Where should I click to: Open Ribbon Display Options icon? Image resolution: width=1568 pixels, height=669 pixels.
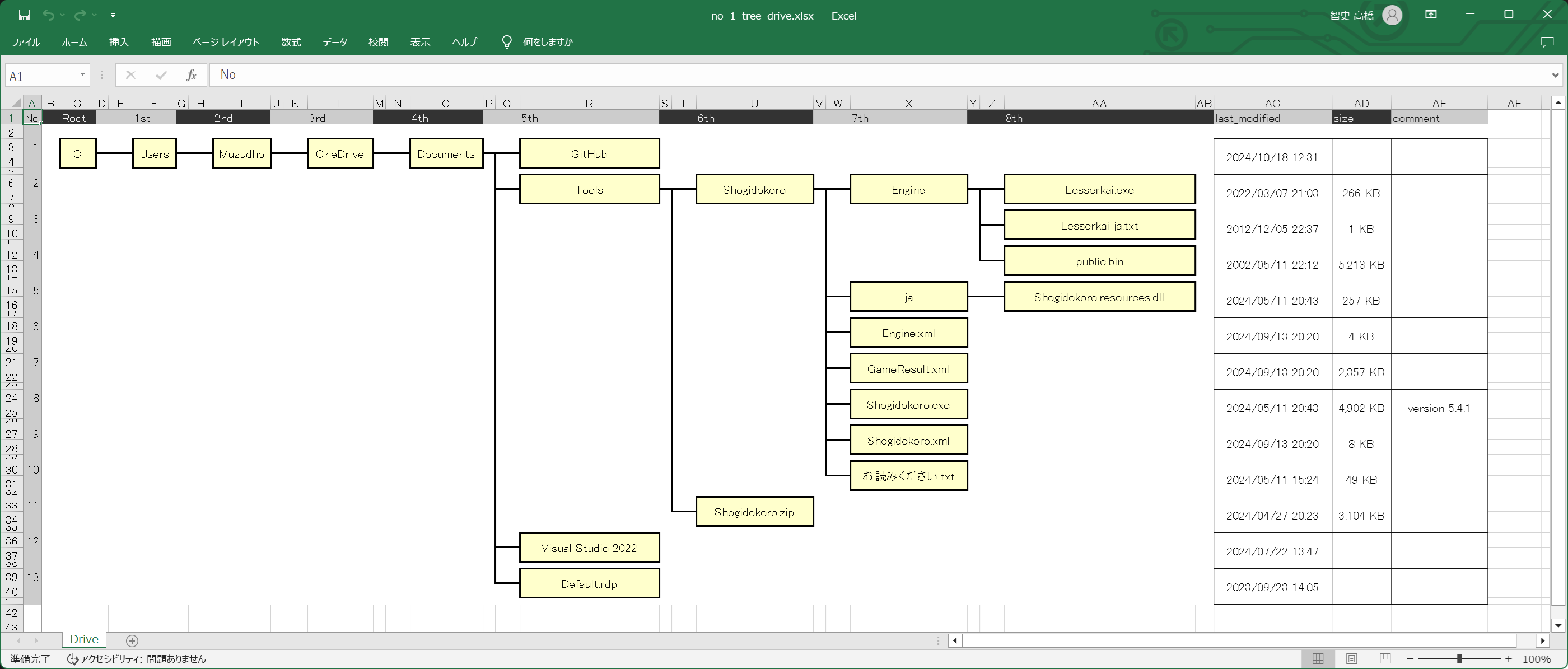1431,14
